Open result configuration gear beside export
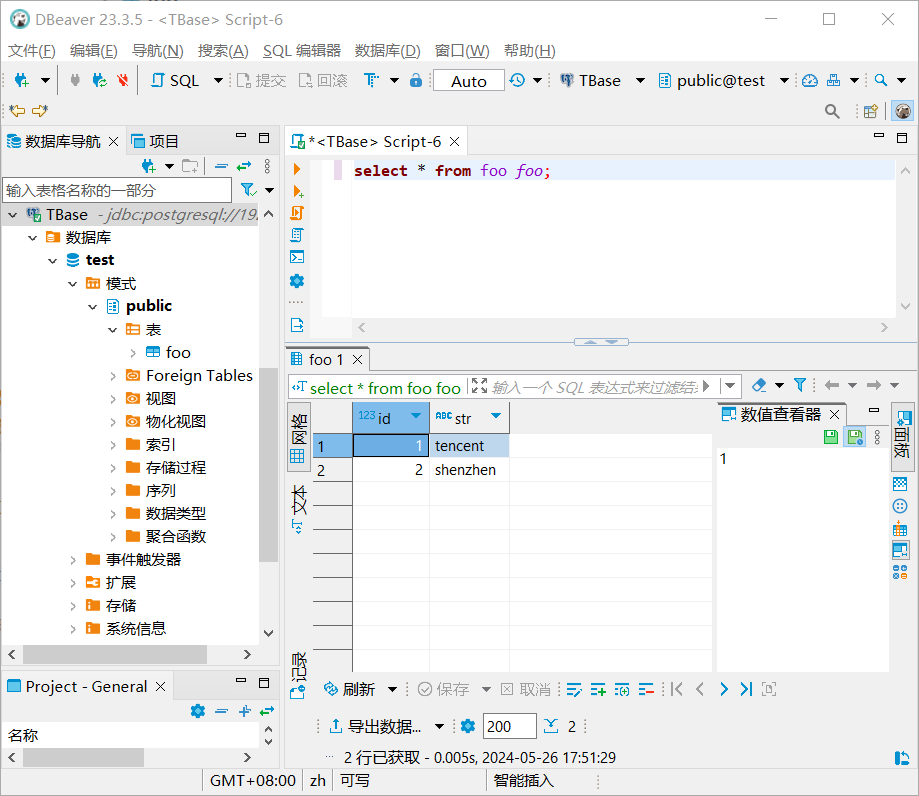 (468, 727)
